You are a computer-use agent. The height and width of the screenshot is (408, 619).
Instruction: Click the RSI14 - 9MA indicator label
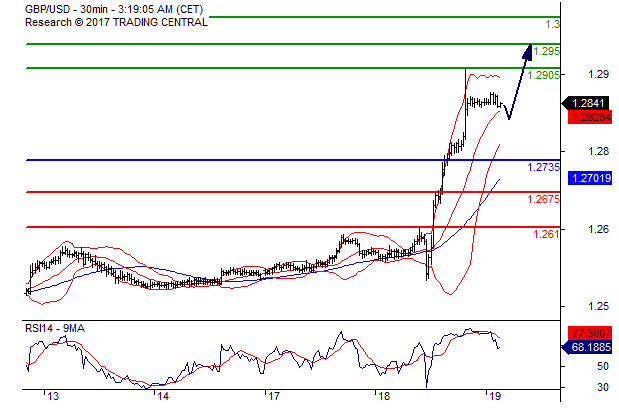pos(55,328)
